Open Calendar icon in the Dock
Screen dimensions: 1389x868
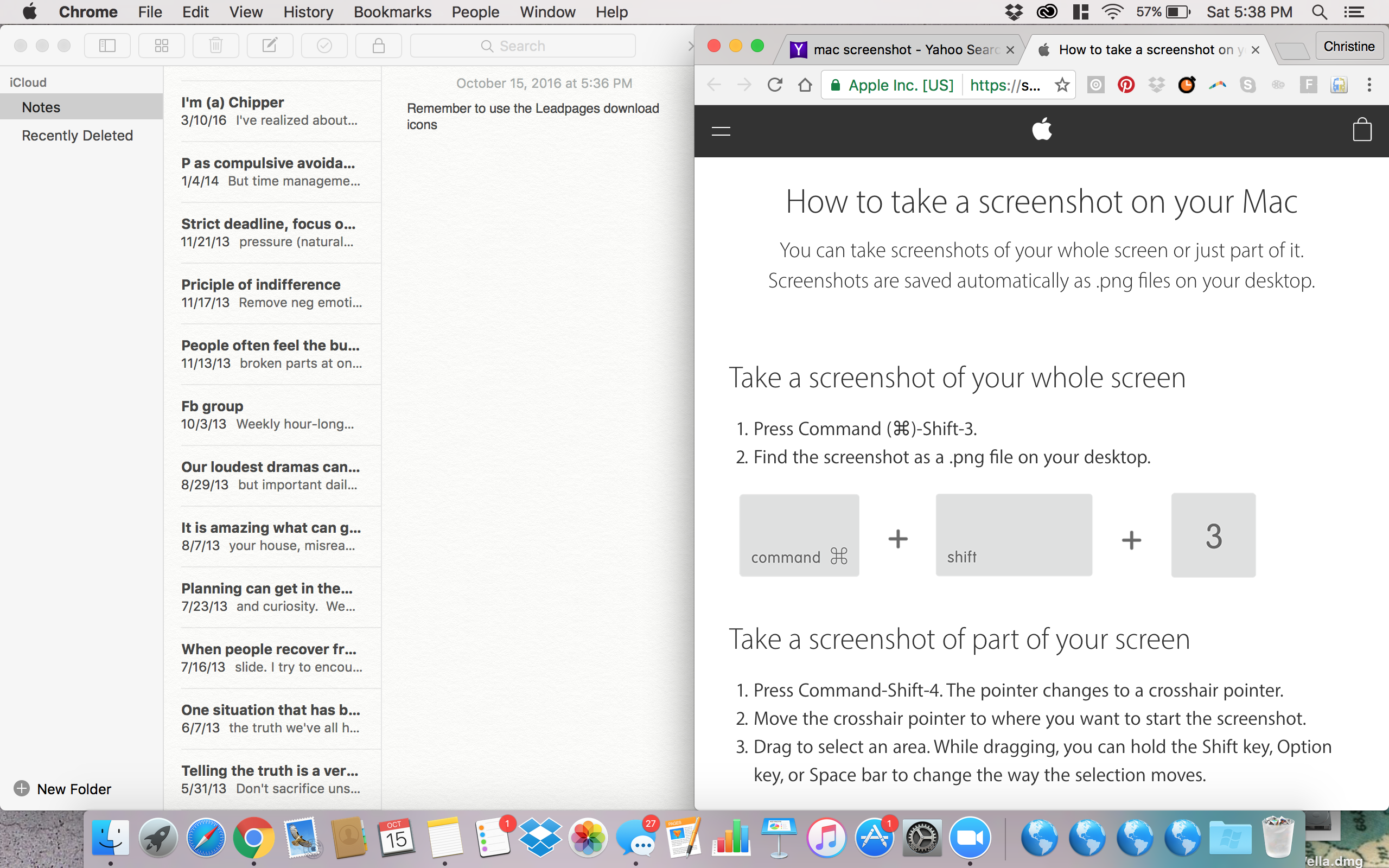(x=397, y=838)
